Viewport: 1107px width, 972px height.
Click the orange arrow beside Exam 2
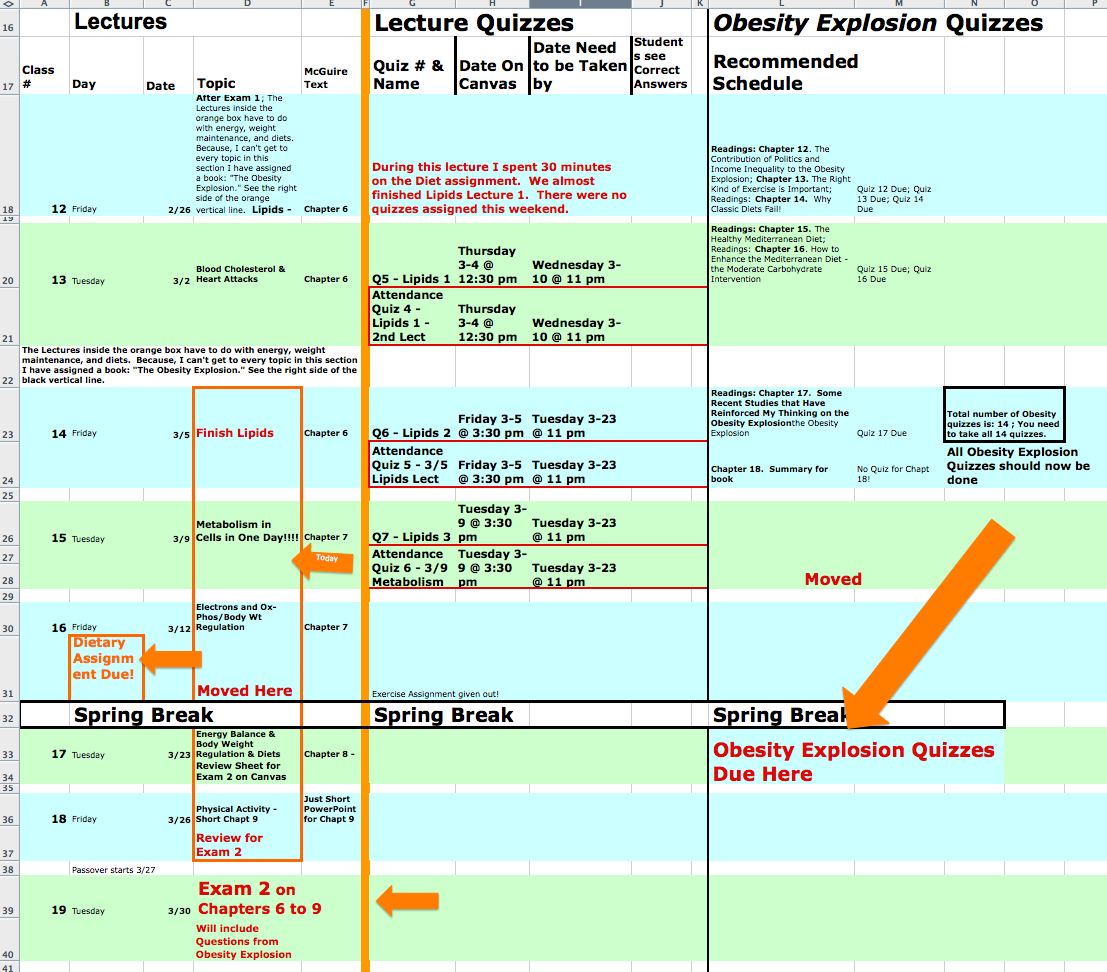pyautogui.click(x=406, y=902)
